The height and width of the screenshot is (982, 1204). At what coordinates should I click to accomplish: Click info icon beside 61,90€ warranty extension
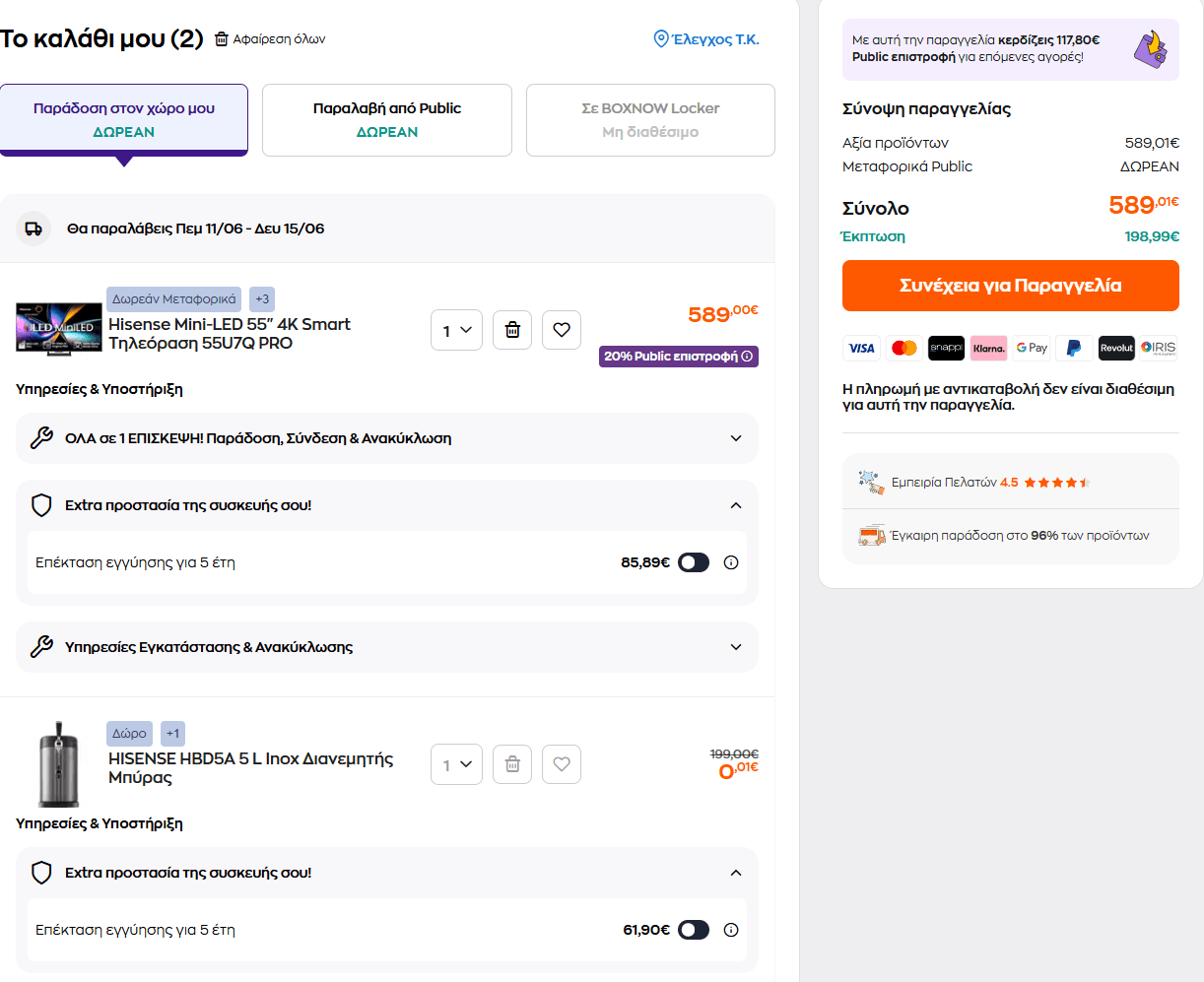pos(731,930)
